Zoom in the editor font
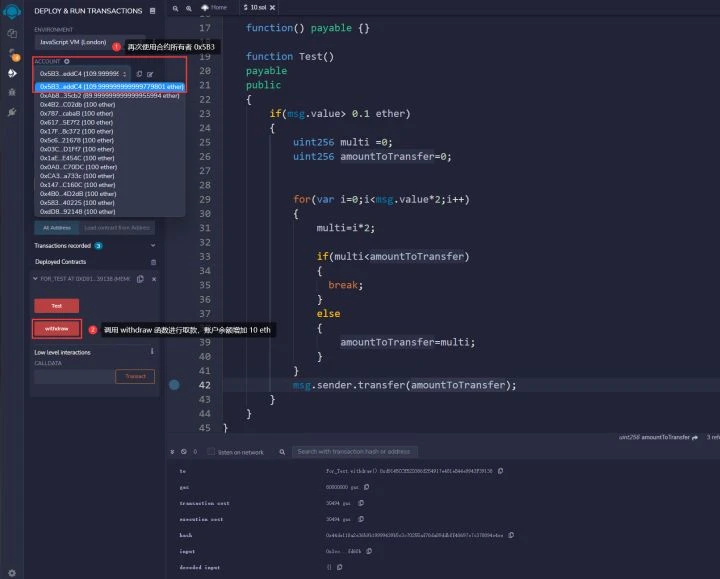Screen dimensions: 720x579 tap(189, 8)
